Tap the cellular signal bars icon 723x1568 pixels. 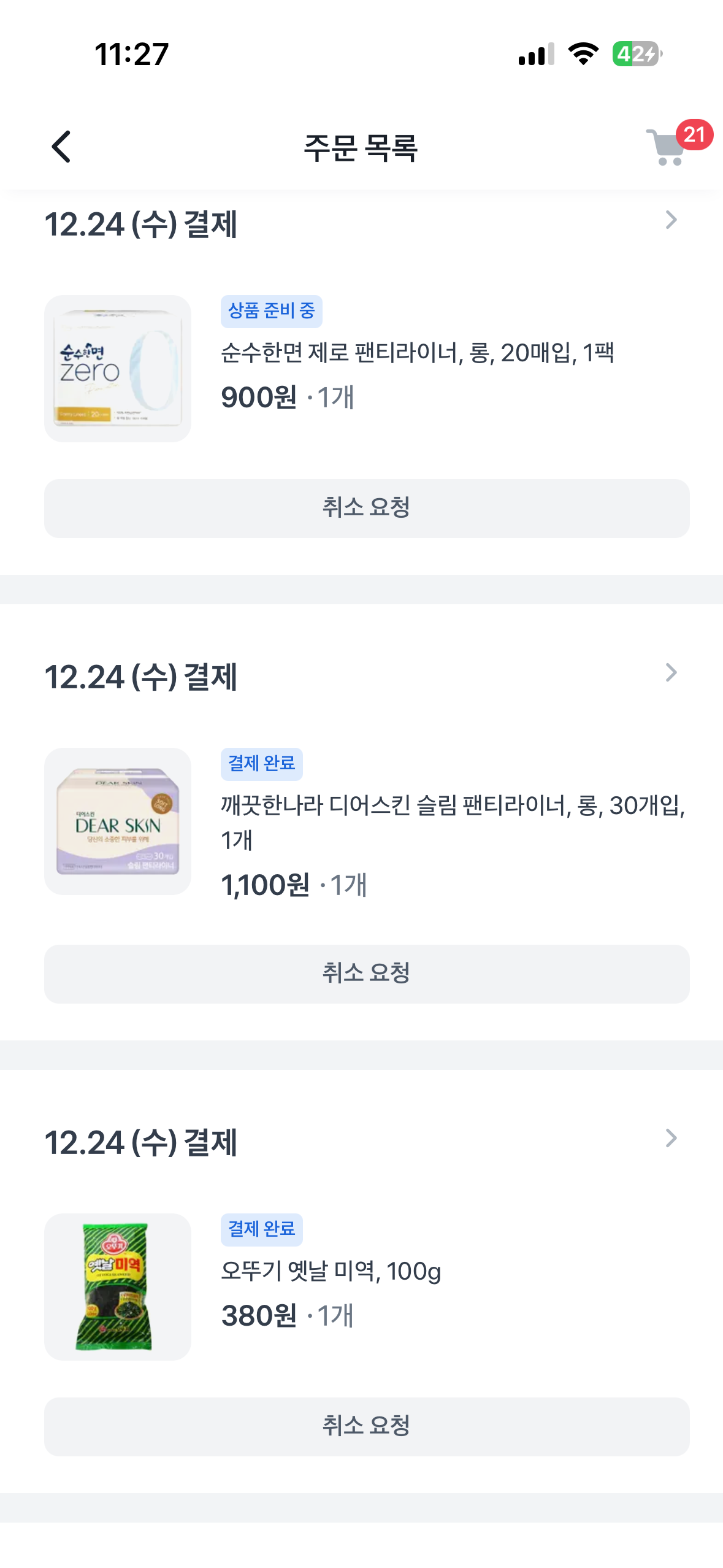(536, 54)
